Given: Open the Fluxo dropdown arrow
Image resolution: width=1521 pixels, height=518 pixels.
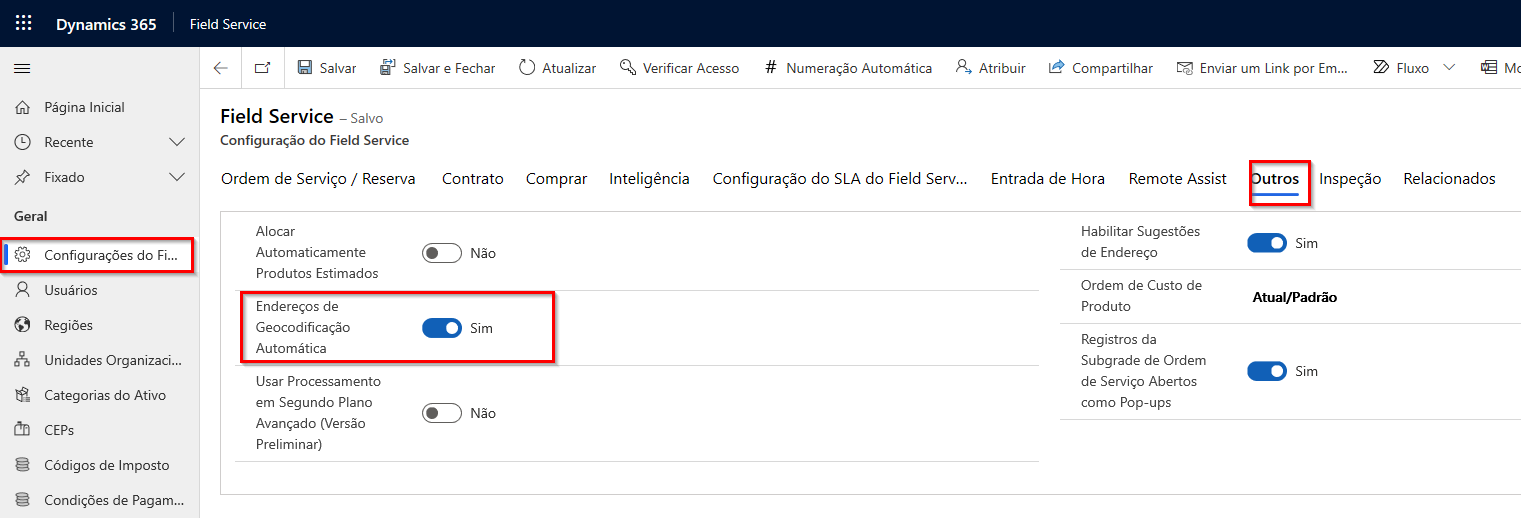Looking at the screenshot, I should tap(1448, 68).
